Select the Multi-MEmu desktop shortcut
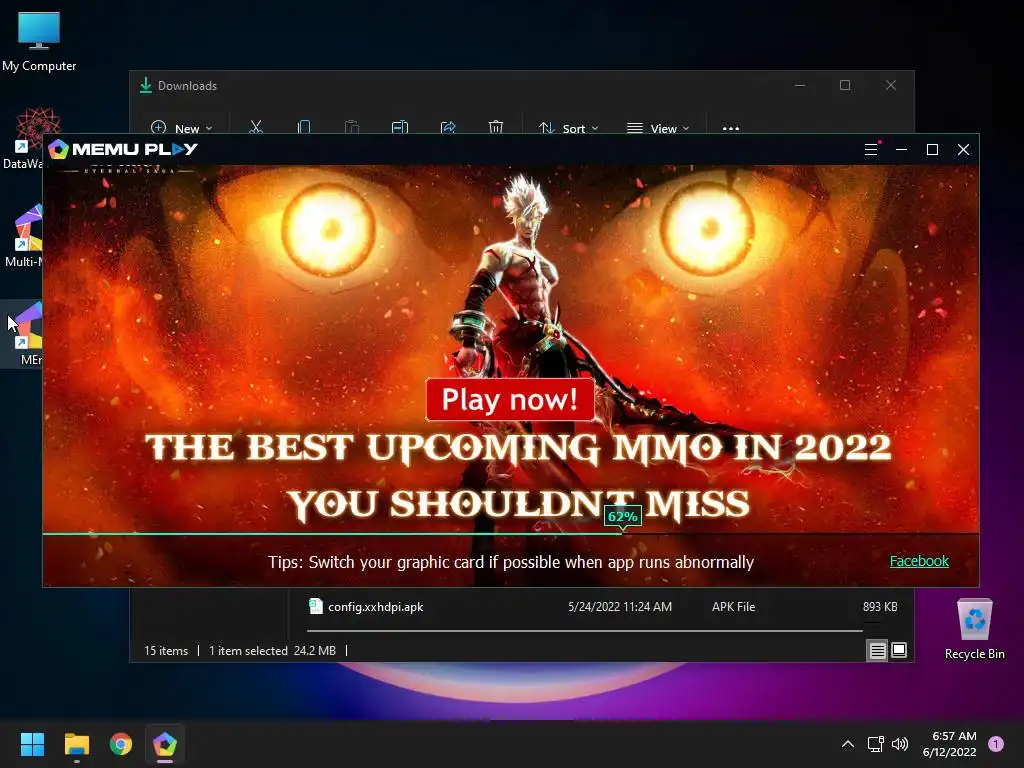Viewport: 1024px width, 768px height. (x=24, y=236)
